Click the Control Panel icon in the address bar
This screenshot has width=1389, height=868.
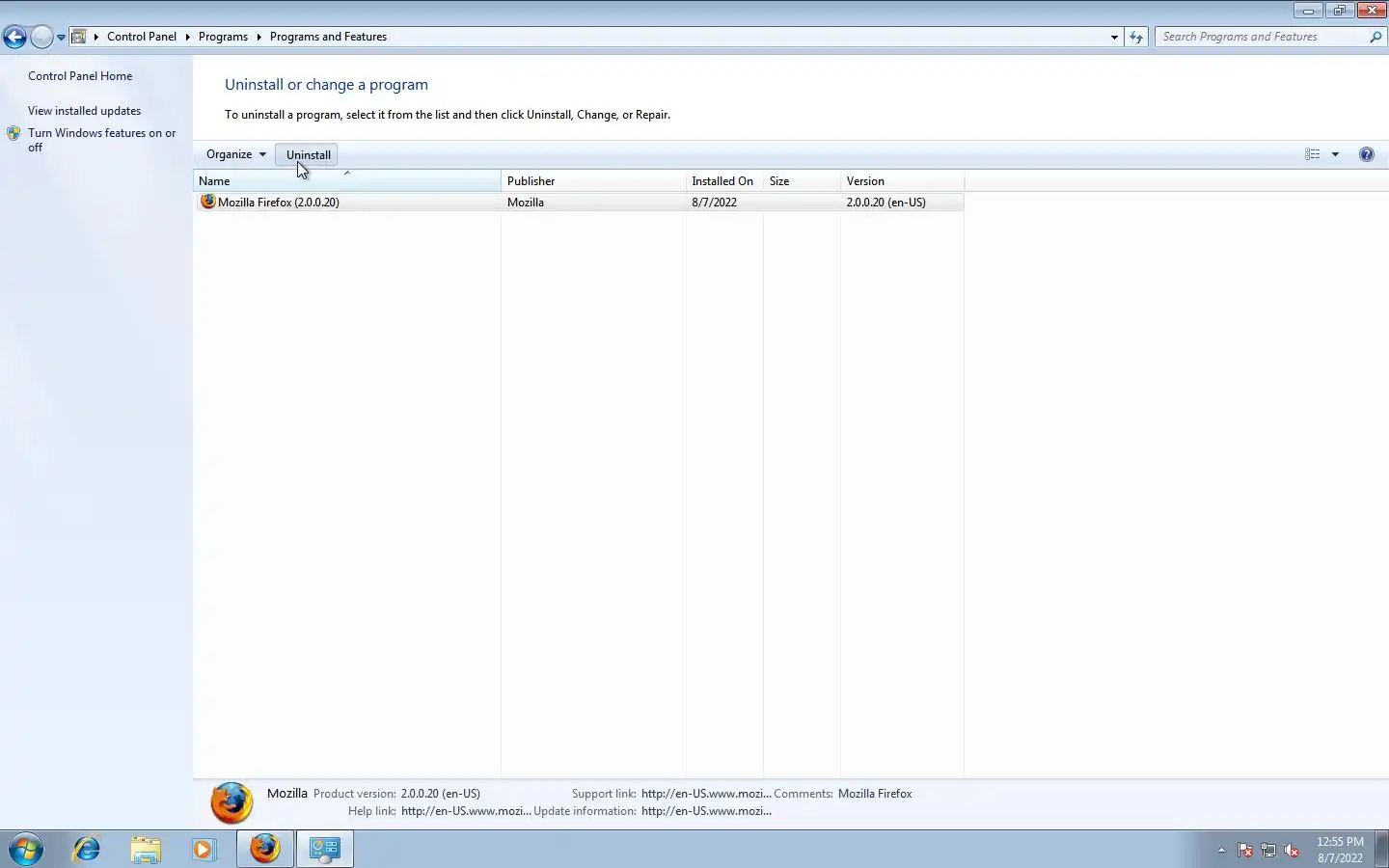79,37
